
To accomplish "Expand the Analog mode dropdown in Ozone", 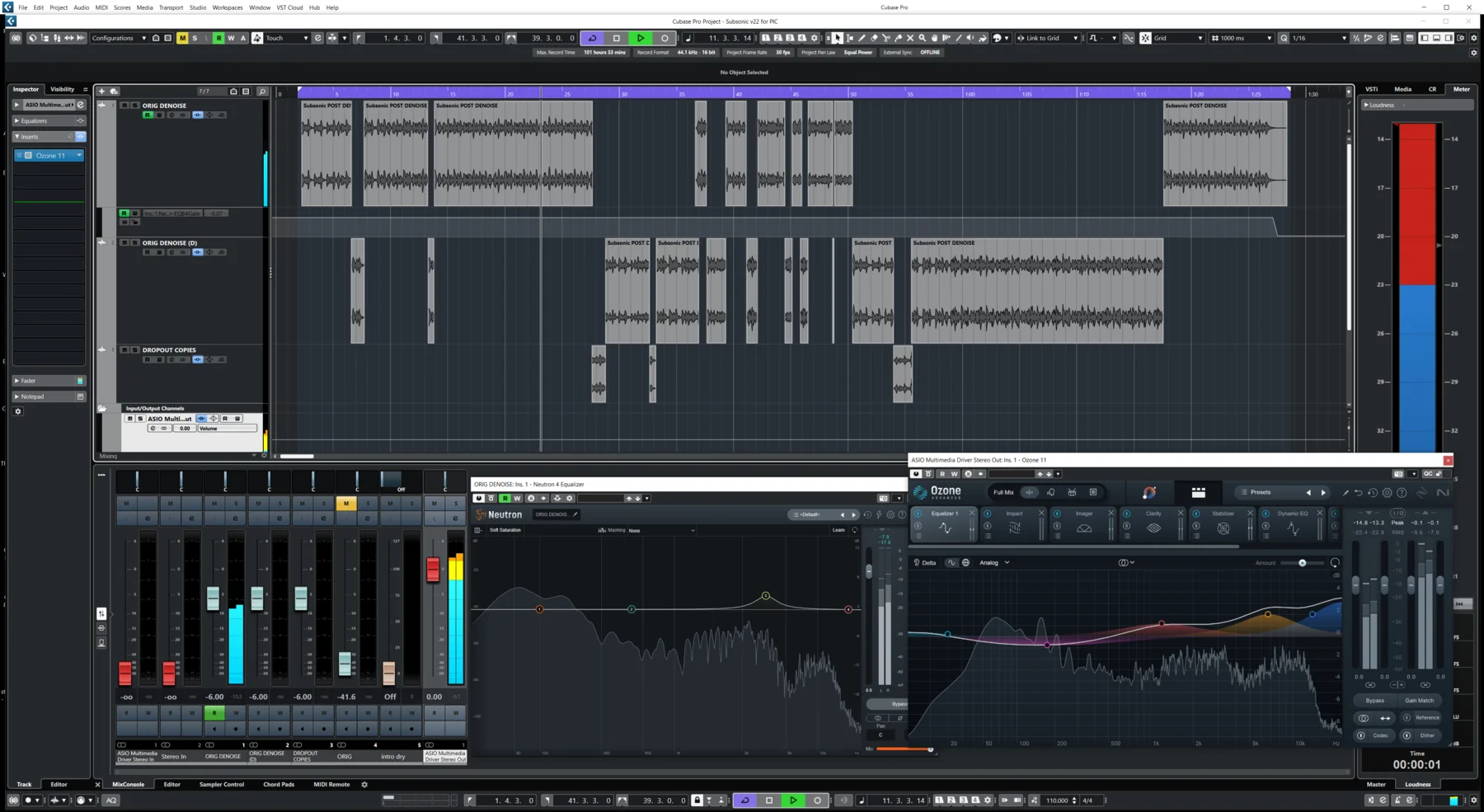I will [x=995, y=562].
